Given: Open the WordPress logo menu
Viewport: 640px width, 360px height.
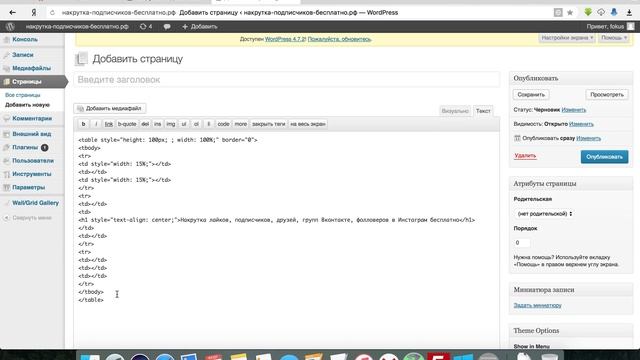Looking at the screenshot, I should tap(10, 27).
